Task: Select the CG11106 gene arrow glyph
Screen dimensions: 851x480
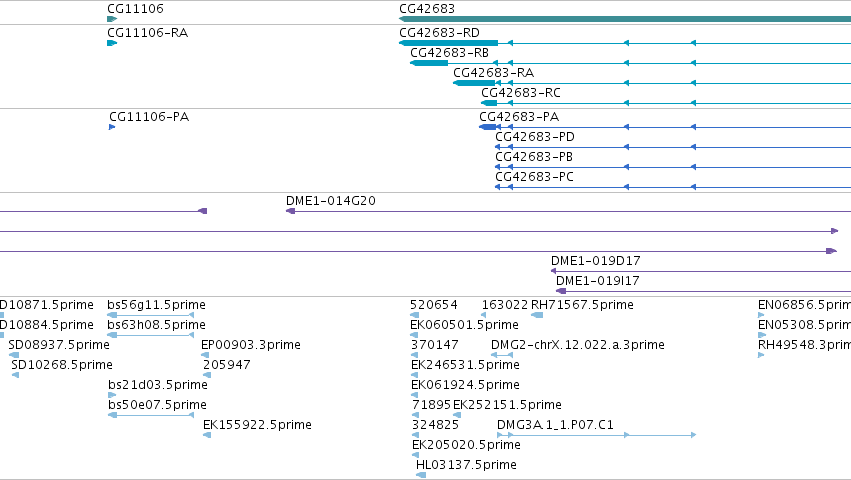Action: [112, 19]
